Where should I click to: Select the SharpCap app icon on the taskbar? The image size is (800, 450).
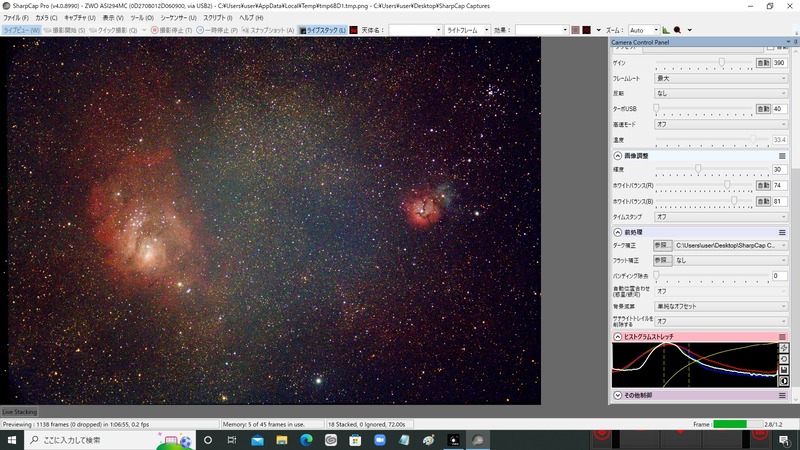(478, 440)
